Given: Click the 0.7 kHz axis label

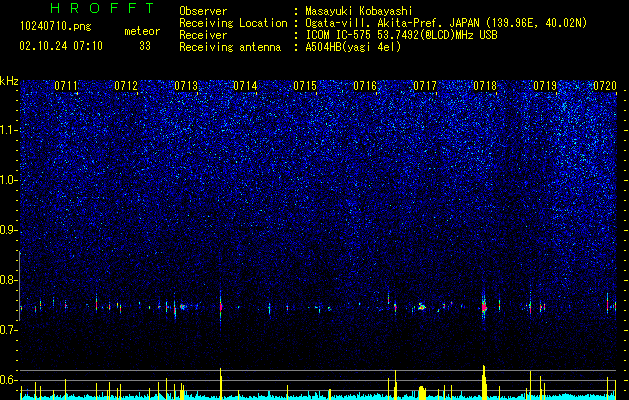Looking at the screenshot, I should pyautogui.click(x=9, y=330).
